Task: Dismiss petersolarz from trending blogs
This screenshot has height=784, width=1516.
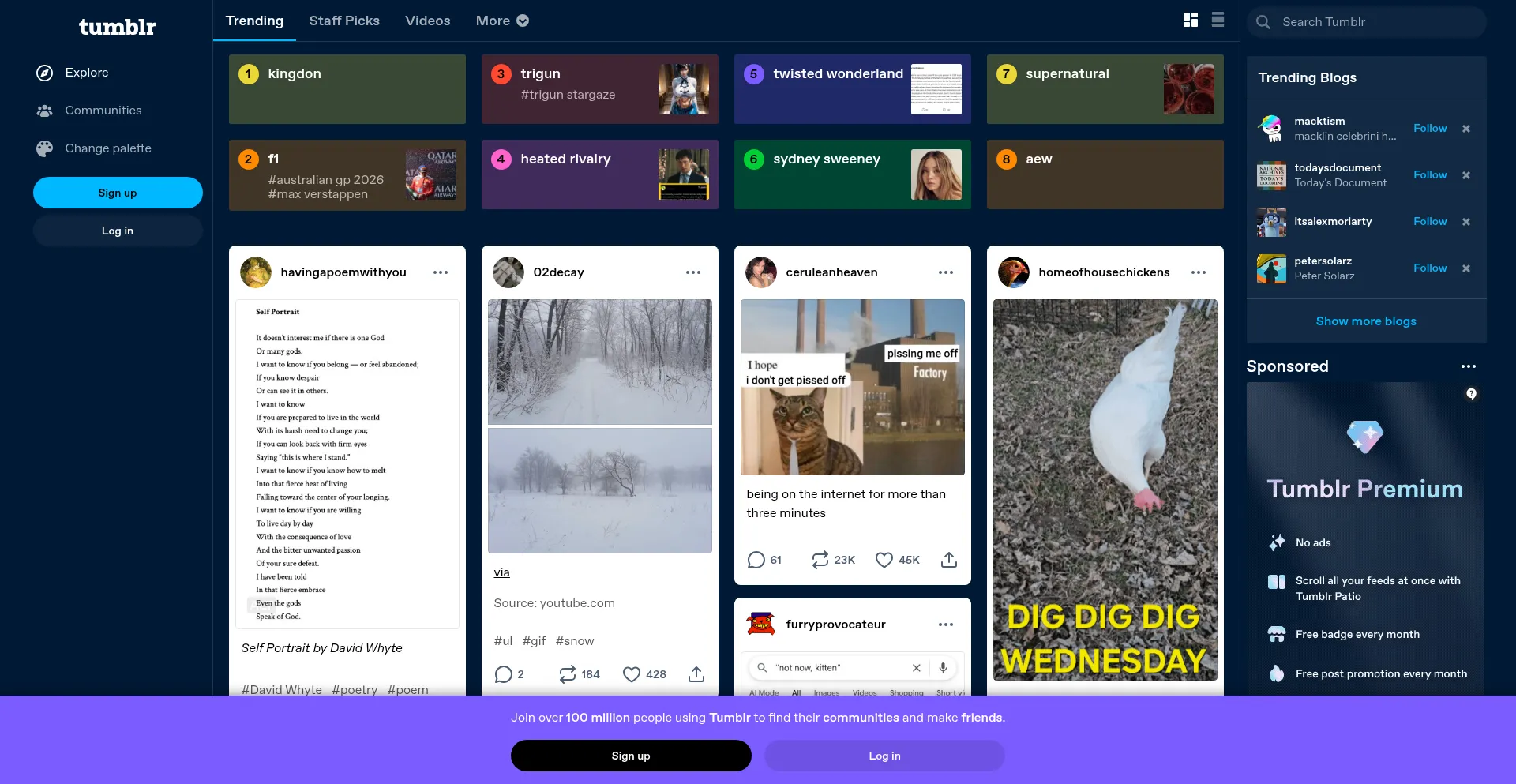Action: tap(1466, 268)
